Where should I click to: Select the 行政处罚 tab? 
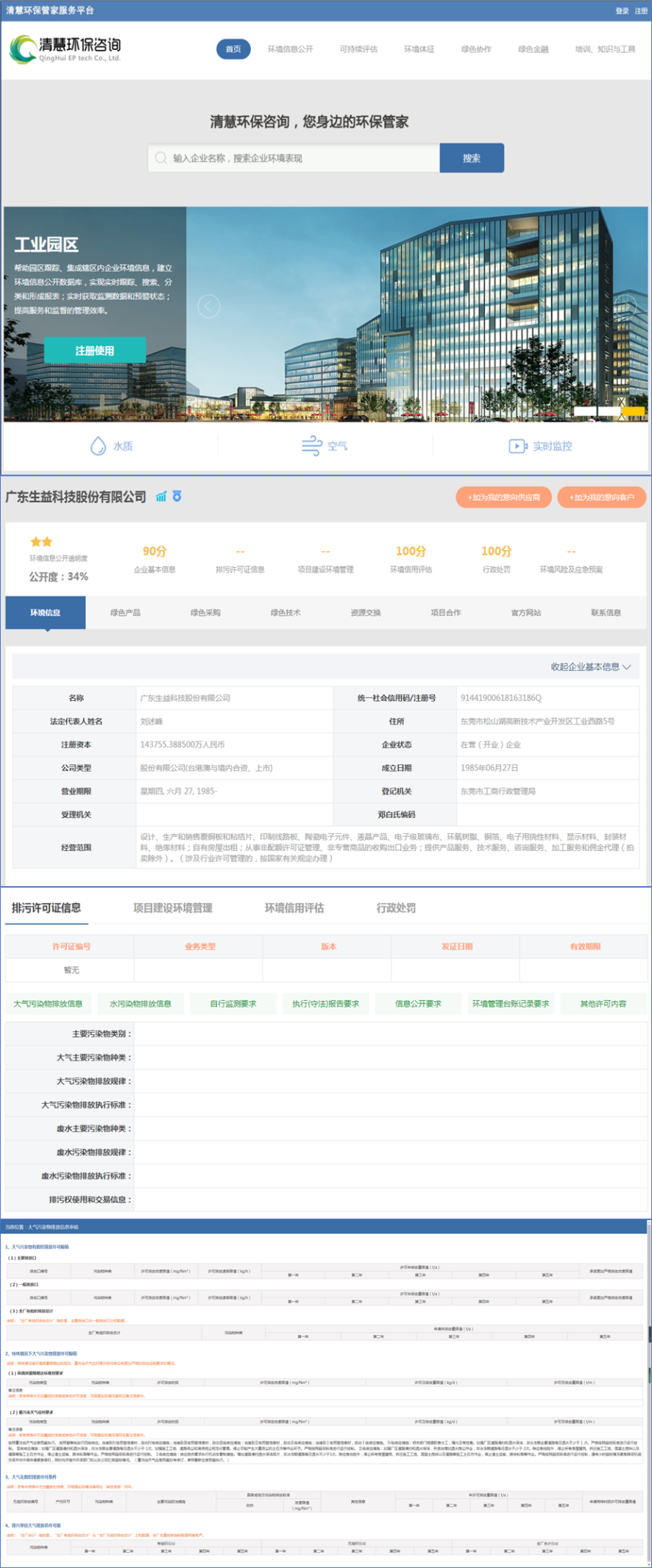pyautogui.click(x=396, y=908)
